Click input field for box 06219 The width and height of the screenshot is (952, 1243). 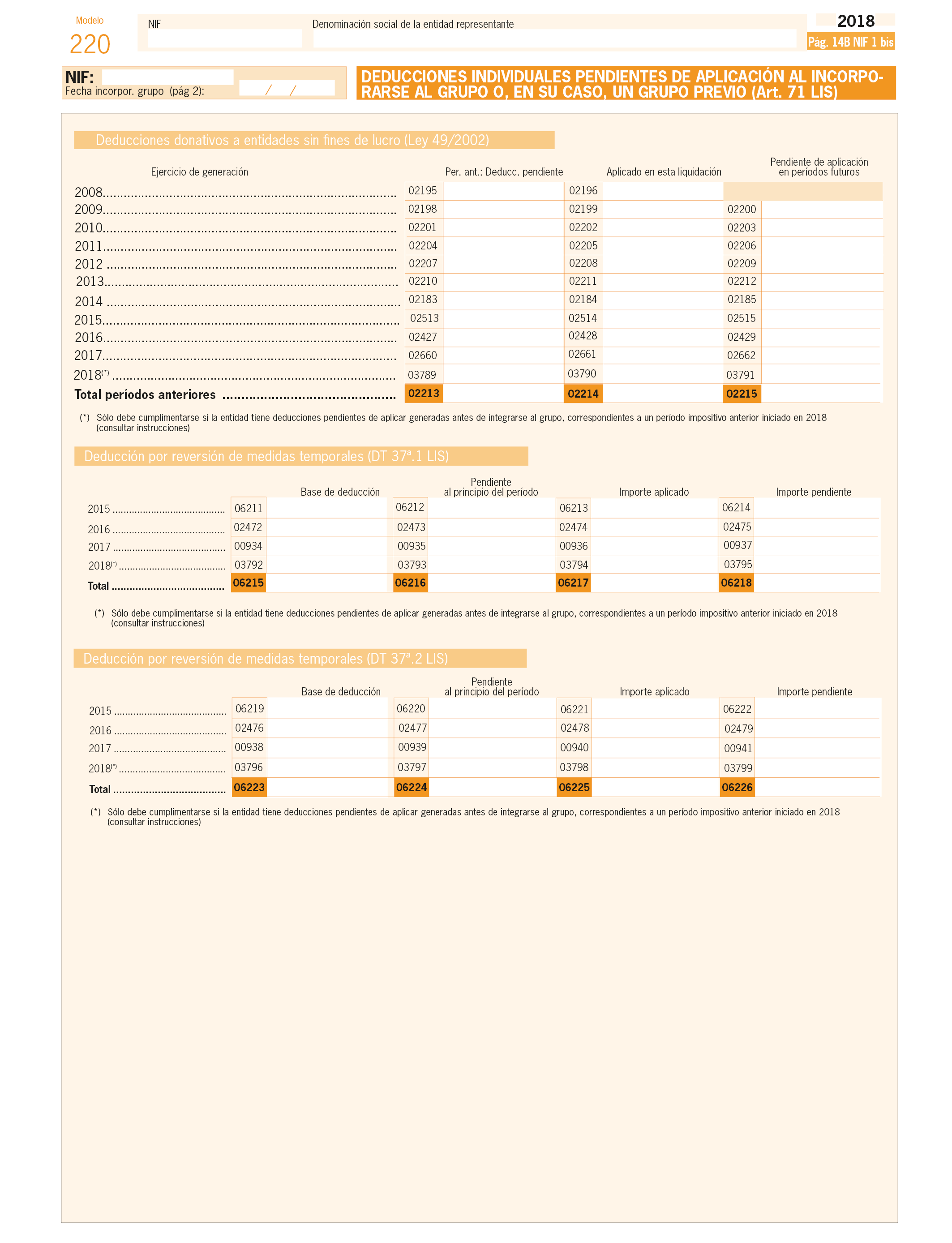(x=327, y=709)
